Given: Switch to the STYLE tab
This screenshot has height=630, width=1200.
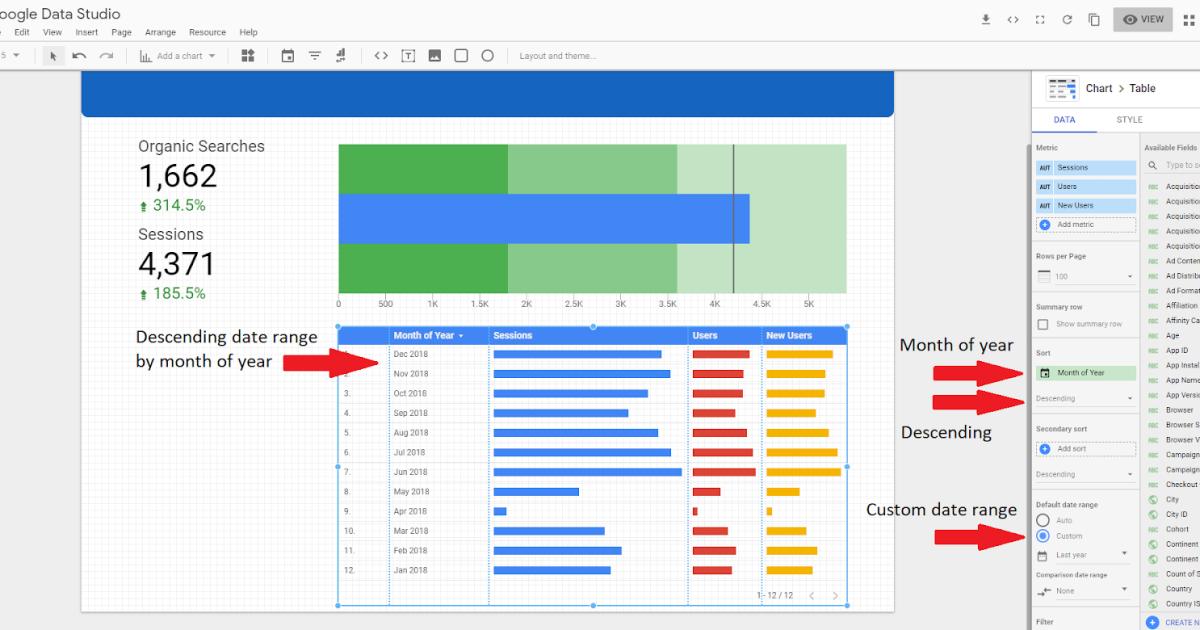Looking at the screenshot, I should 1129,120.
